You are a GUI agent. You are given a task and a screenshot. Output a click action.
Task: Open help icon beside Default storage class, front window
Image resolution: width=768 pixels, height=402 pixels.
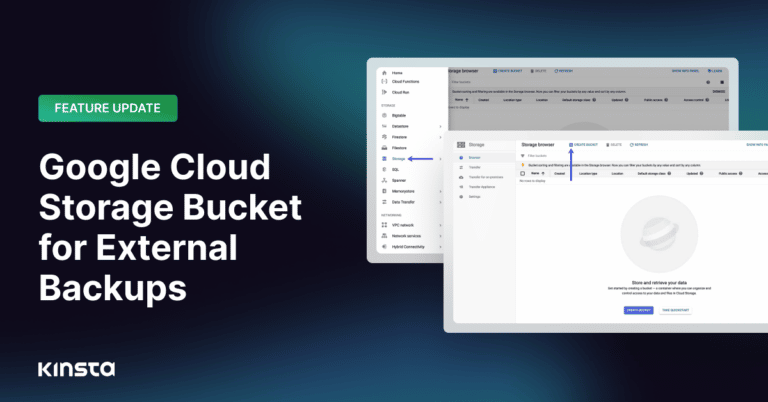(x=669, y=173)
